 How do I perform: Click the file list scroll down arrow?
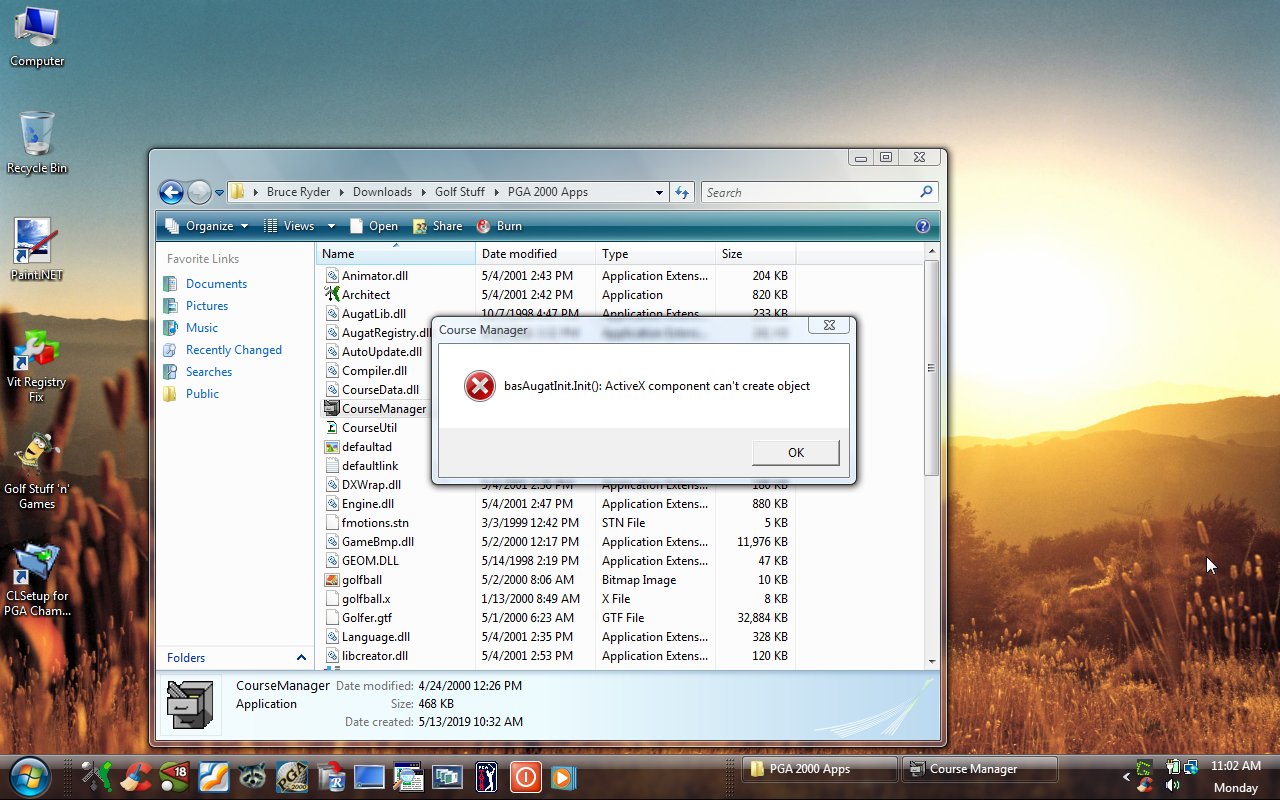[x=932, y=661]
